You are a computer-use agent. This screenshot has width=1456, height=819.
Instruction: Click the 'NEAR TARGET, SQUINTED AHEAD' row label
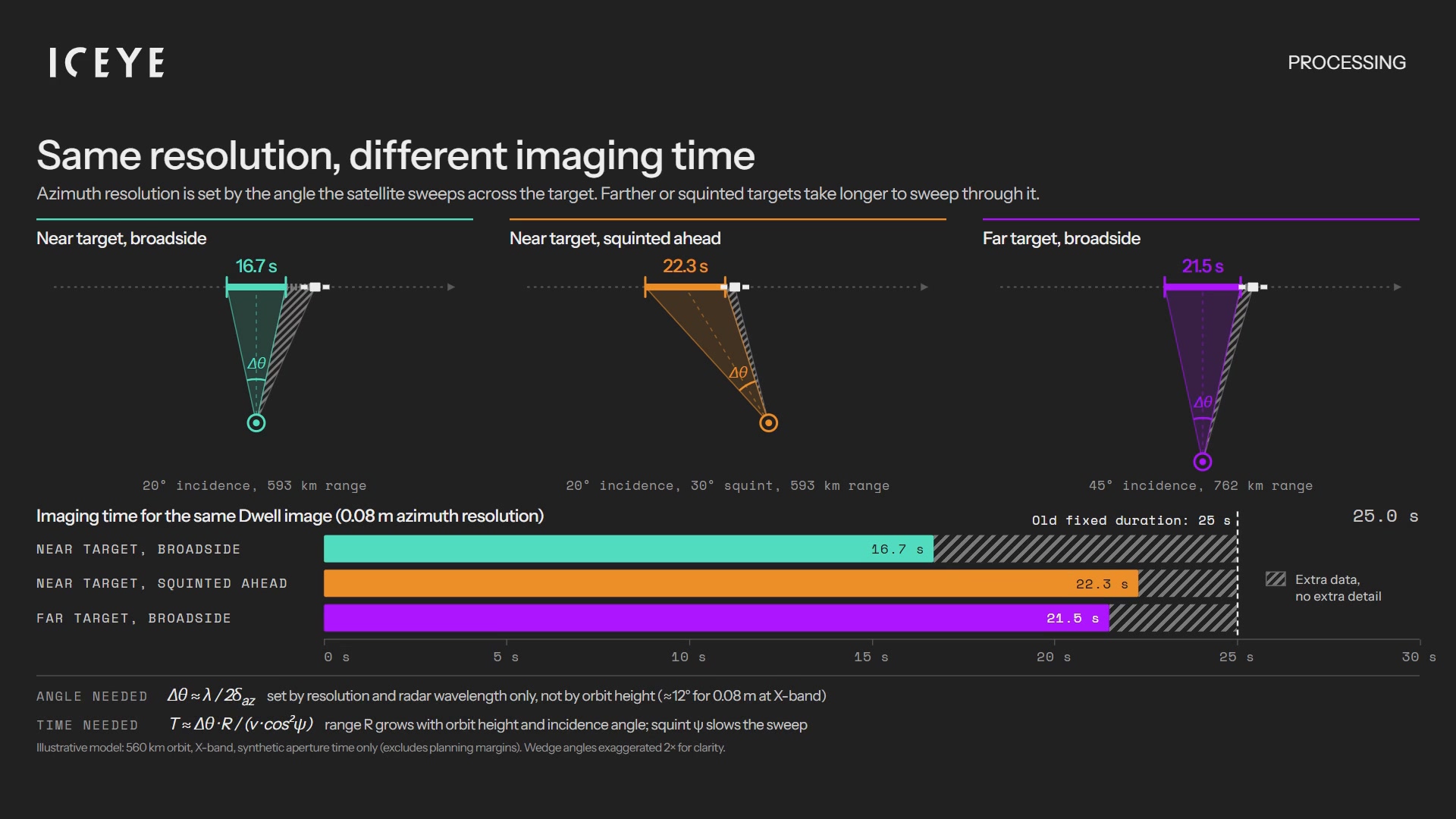click(162, 583)
